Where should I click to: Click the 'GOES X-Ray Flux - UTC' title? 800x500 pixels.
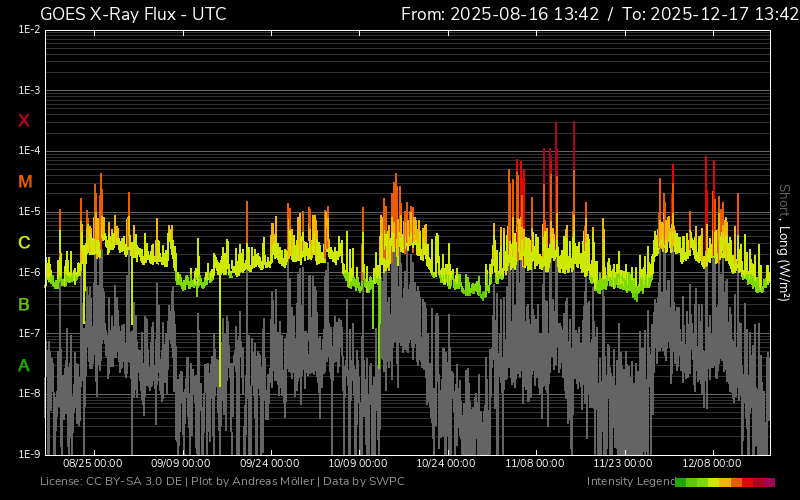[133, 14]
